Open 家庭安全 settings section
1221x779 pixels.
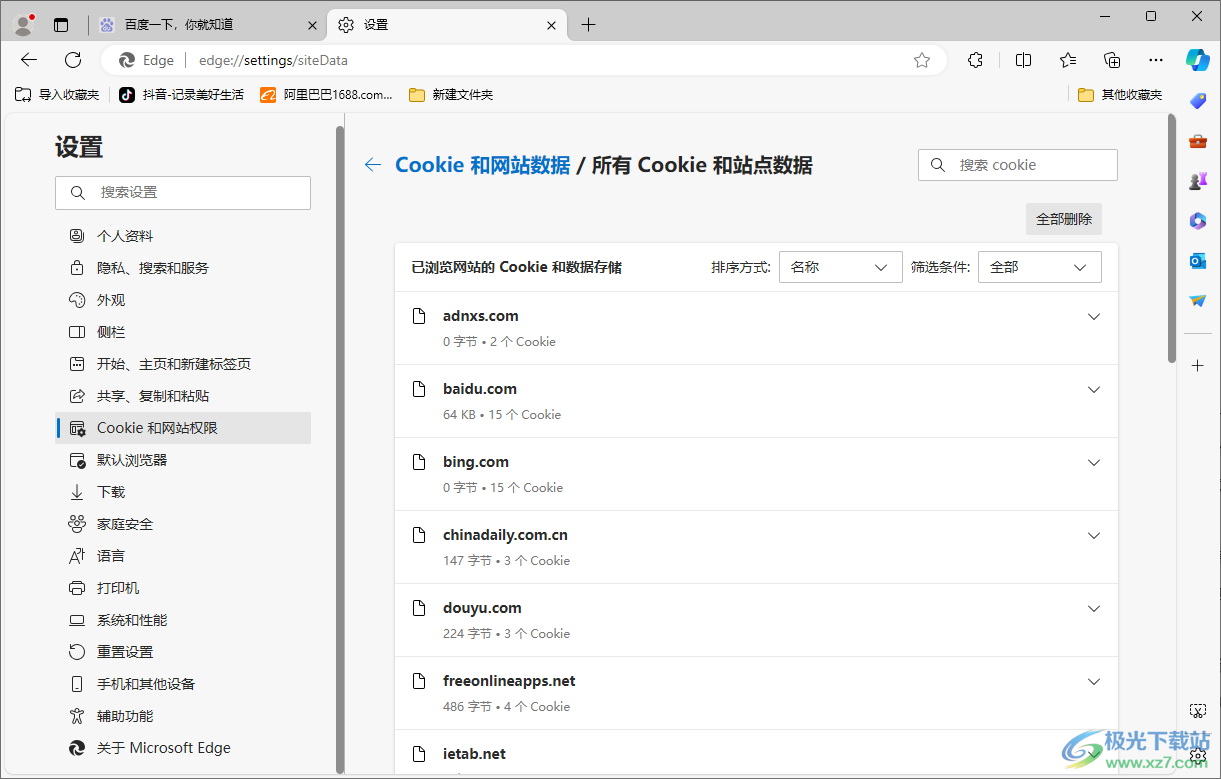click(x=183, y=524)
